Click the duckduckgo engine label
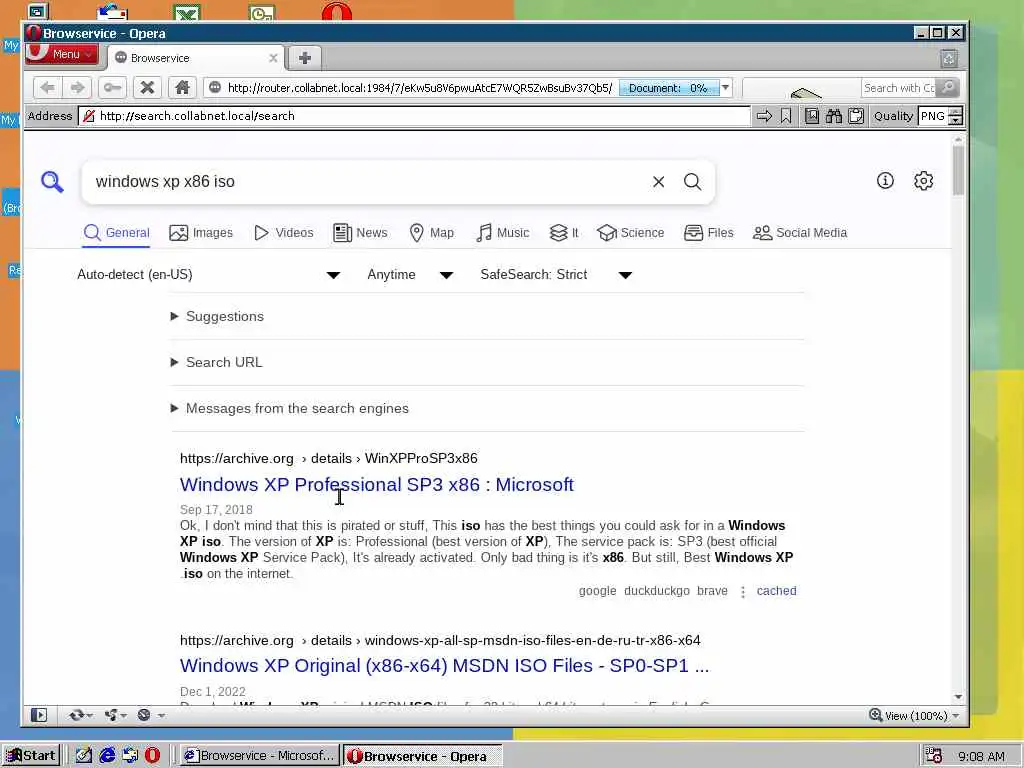The width and height of the screenshot is (1024, 768). tap(657, 590)
